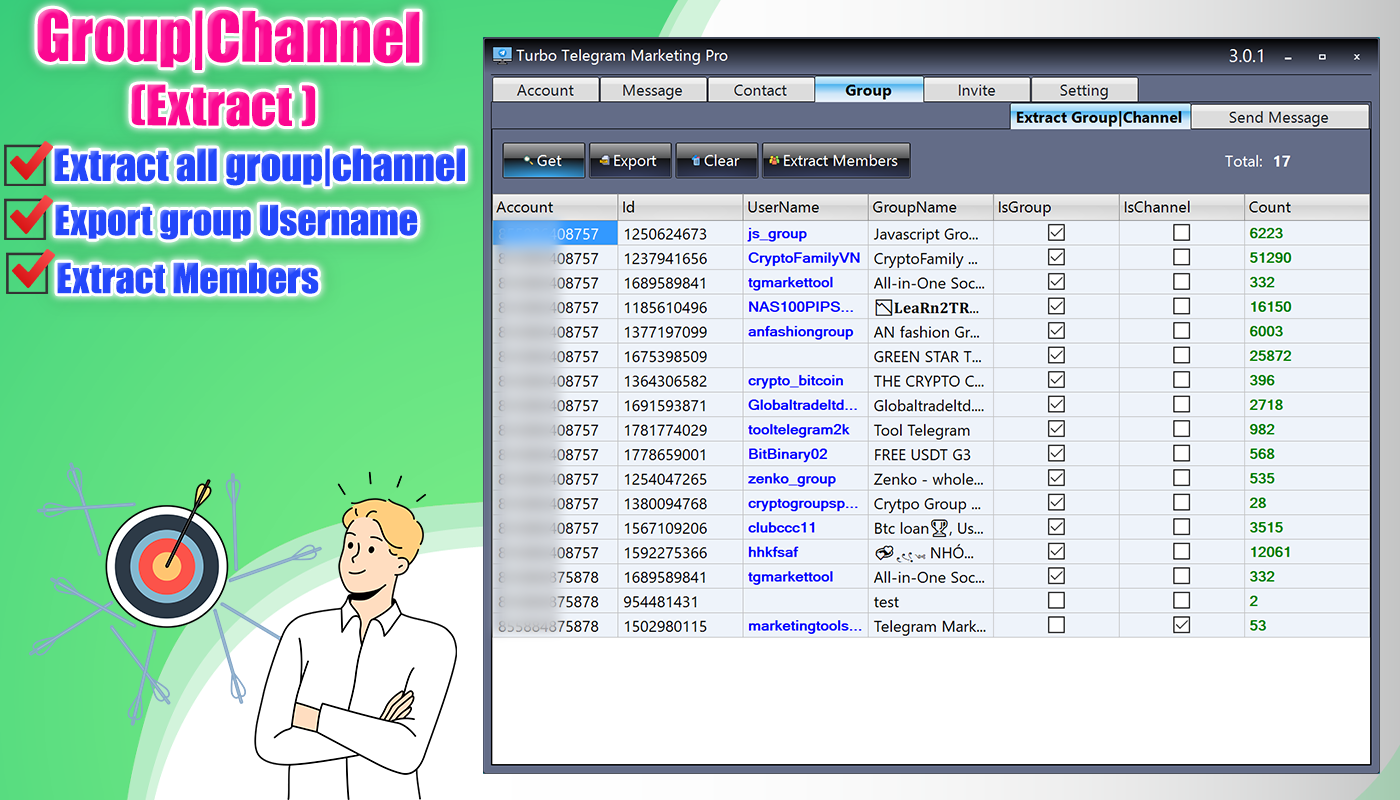This screenshot has height=800, width=1400.
Task: Toggle IsChannel checkbox for marketingtools row
Action: point(1182,625)
